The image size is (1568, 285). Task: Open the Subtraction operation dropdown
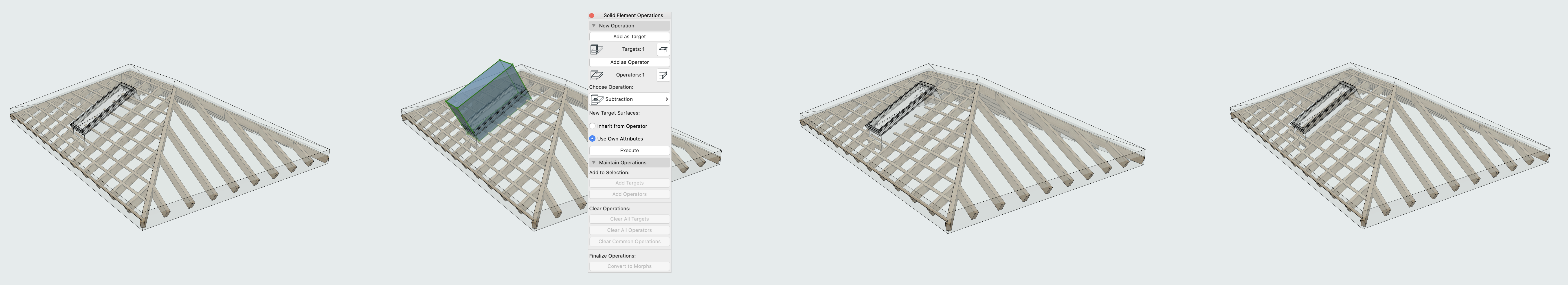629,99
